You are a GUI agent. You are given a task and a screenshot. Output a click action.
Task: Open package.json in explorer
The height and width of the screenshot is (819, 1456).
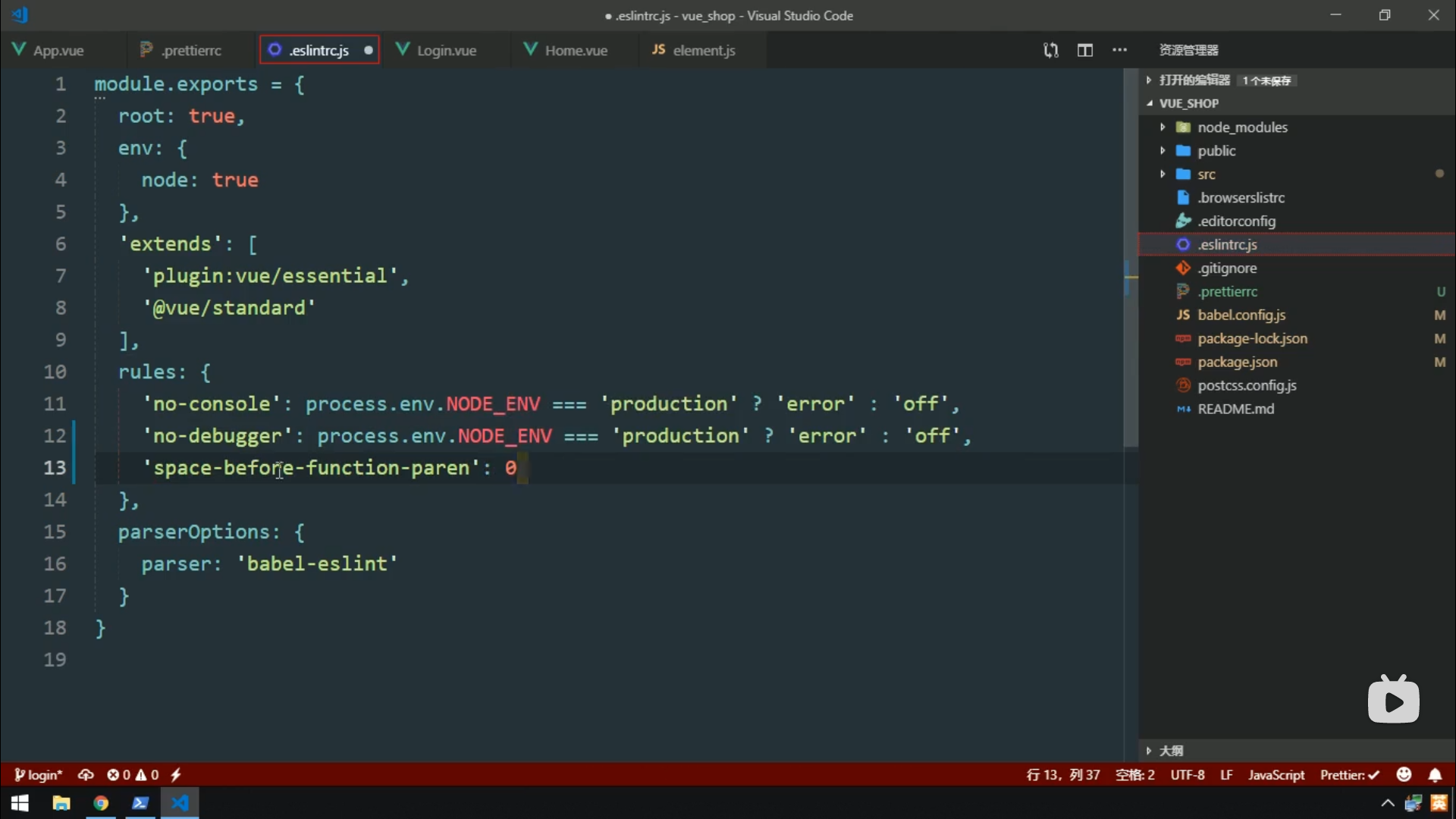pyautogui.click(x=1237, y=362)
